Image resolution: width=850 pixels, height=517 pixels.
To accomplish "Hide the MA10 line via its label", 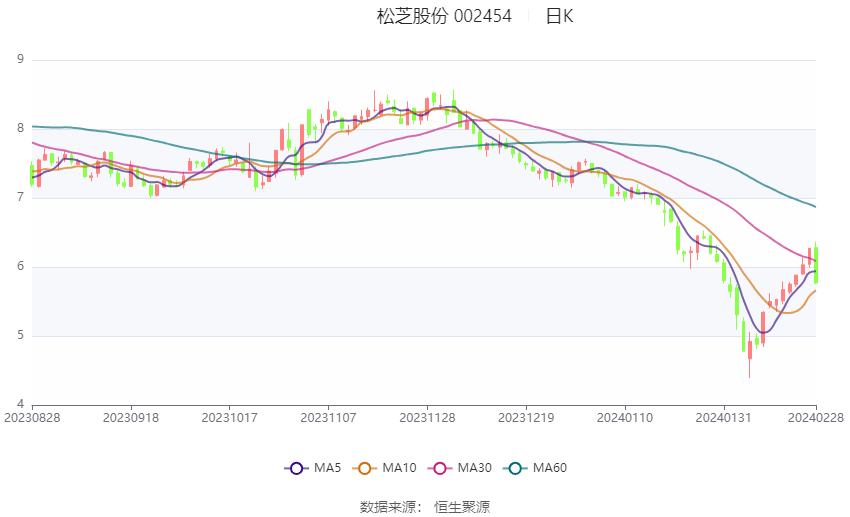I will tap(400, 468).
